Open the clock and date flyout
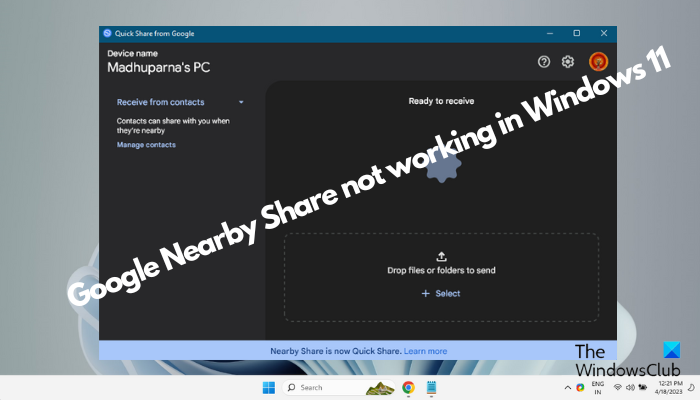Image resolution: width=700 pixels, height=400 pixels. click(x=668, y=388)
